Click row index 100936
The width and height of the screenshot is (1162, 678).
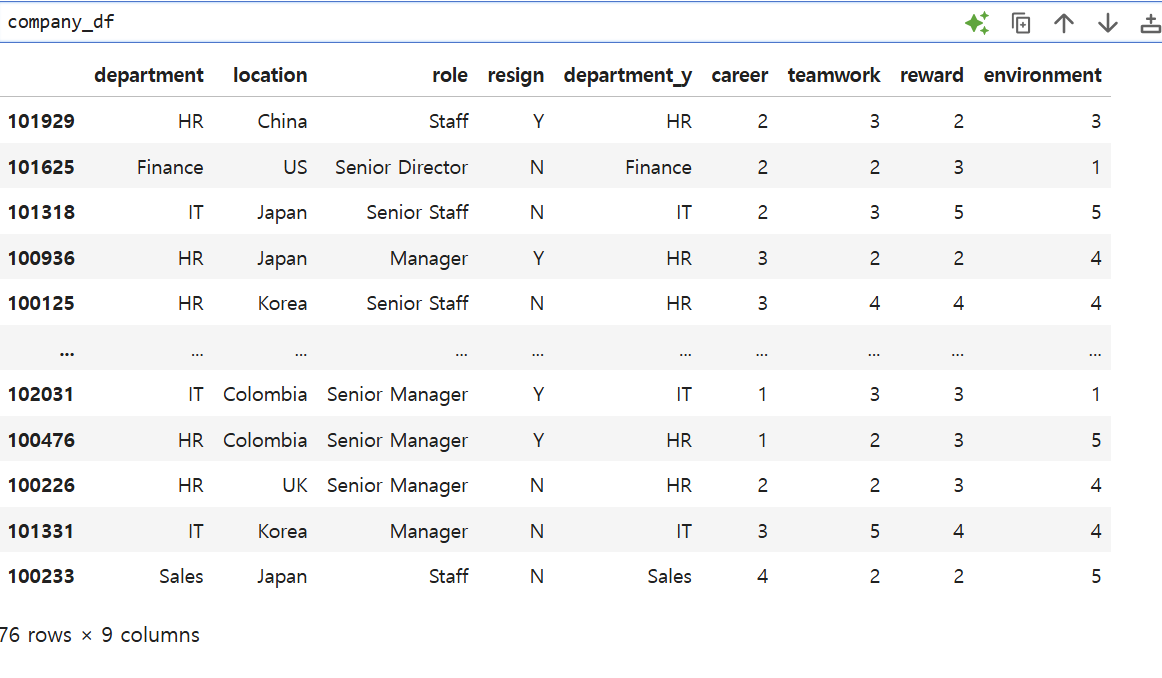click(x=42, y=259)
